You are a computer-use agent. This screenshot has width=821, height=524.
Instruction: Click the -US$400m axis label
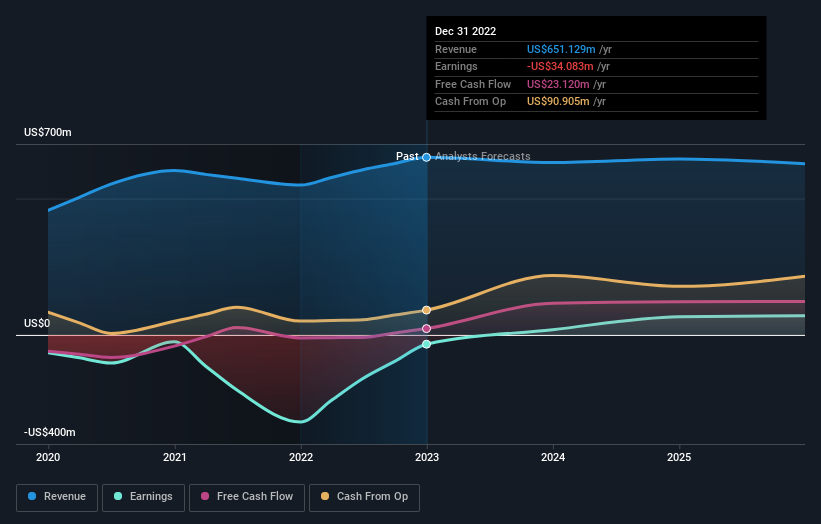tap(50, 432)
